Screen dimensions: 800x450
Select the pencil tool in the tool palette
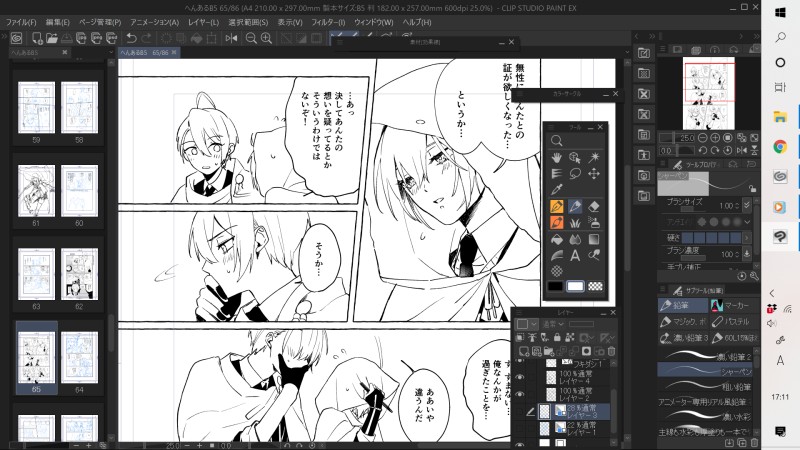[575, 207]
